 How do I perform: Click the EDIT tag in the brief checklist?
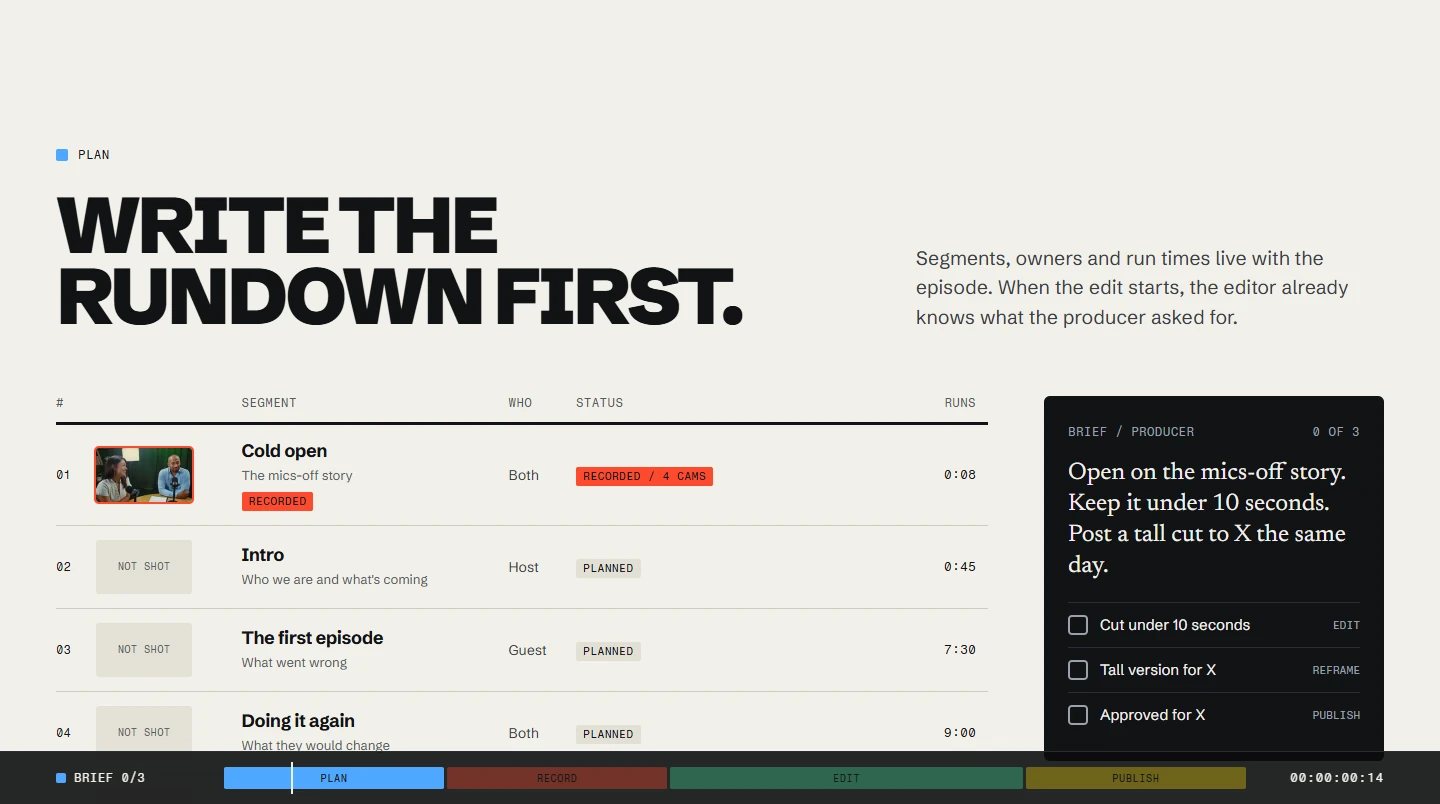click(1346, 625)
